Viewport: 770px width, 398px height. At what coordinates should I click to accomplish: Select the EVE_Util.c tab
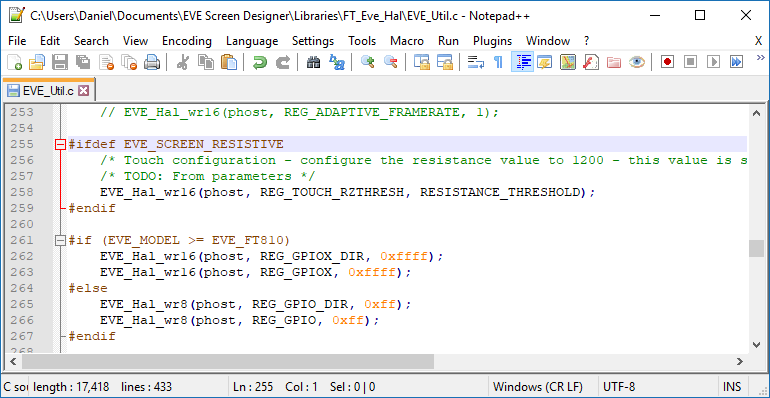point(48,90)
